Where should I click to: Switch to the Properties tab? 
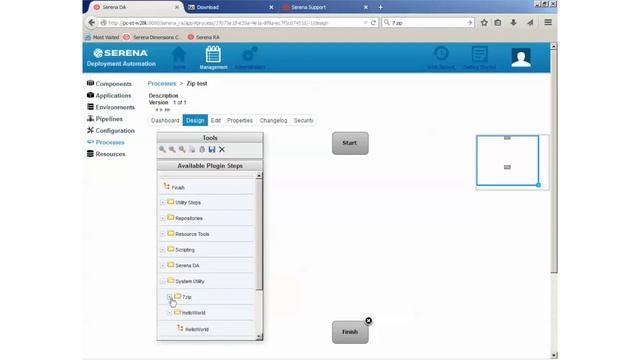pos(240,120)
